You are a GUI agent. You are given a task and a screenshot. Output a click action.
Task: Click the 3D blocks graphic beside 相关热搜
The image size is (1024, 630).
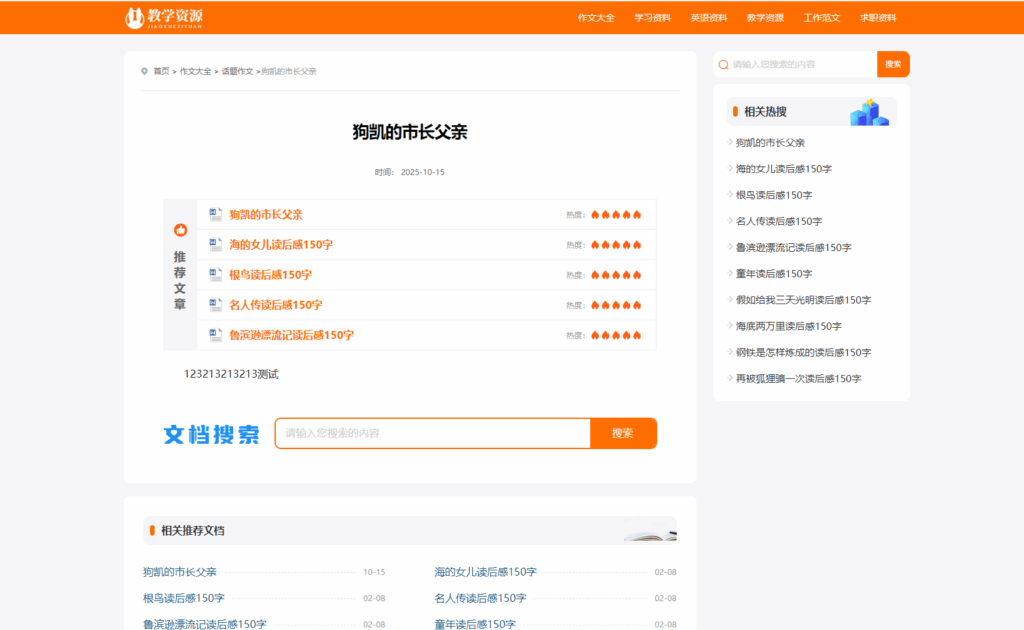click(868, 113)
